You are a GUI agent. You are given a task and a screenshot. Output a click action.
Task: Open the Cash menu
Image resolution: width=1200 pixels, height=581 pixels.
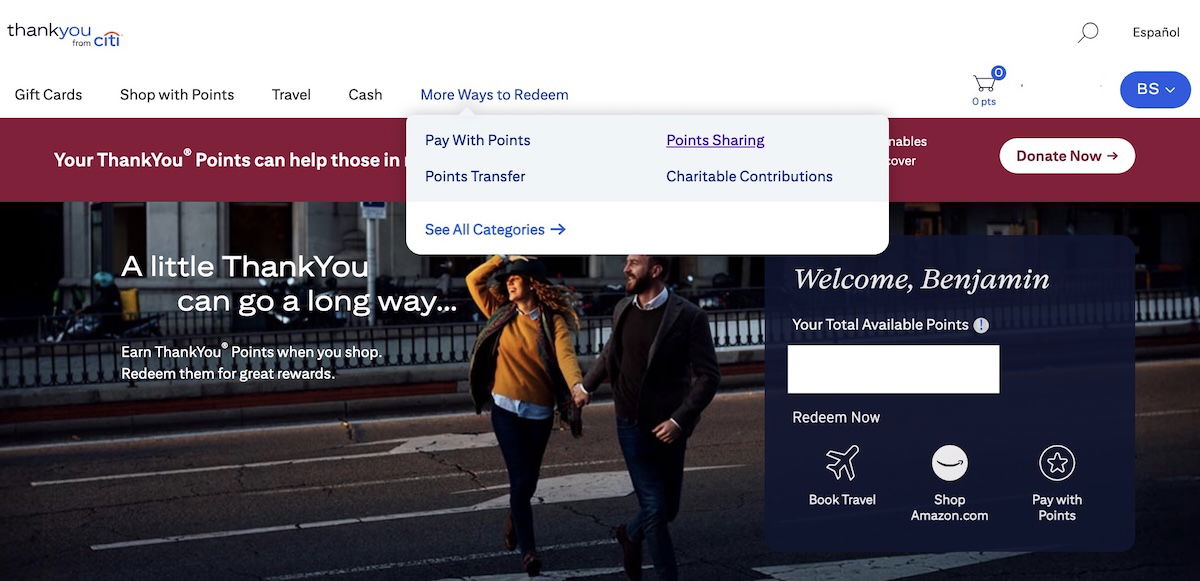(365, 95)
